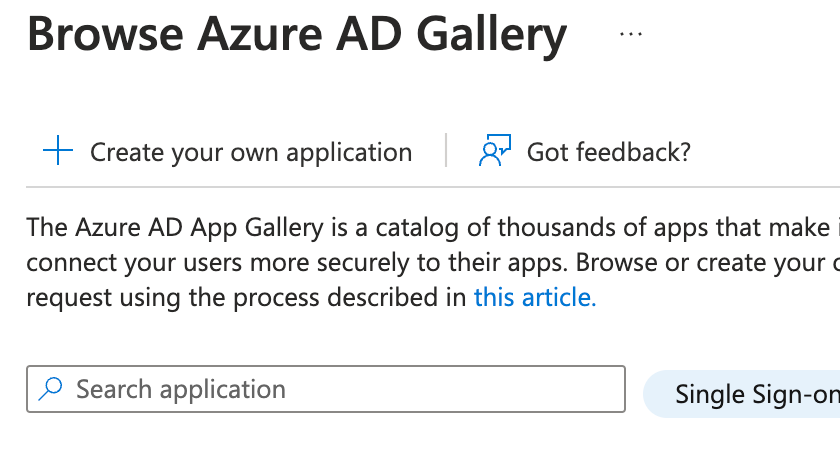This screenshot has height=454, width=840.
Task: Open the Single Sign-on filter options
Action: [x=741, y=394]
